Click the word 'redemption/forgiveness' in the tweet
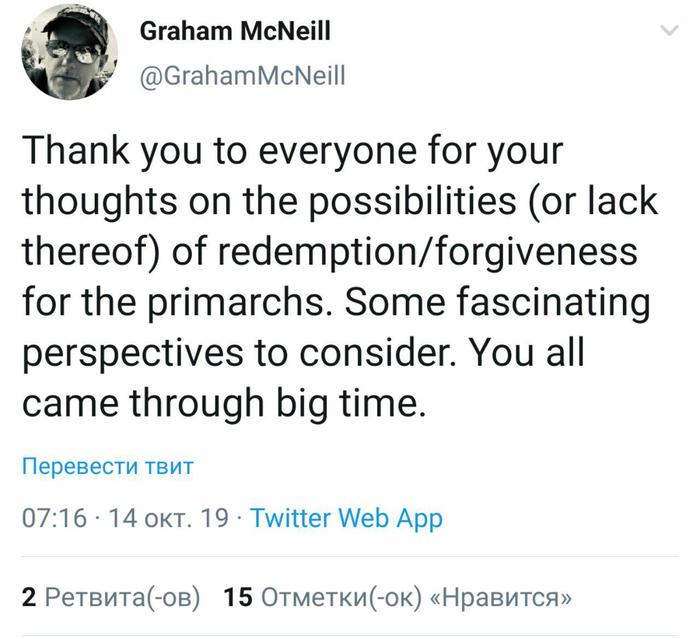Viewport: 700px width, 639px height. (x=427, y=251)
